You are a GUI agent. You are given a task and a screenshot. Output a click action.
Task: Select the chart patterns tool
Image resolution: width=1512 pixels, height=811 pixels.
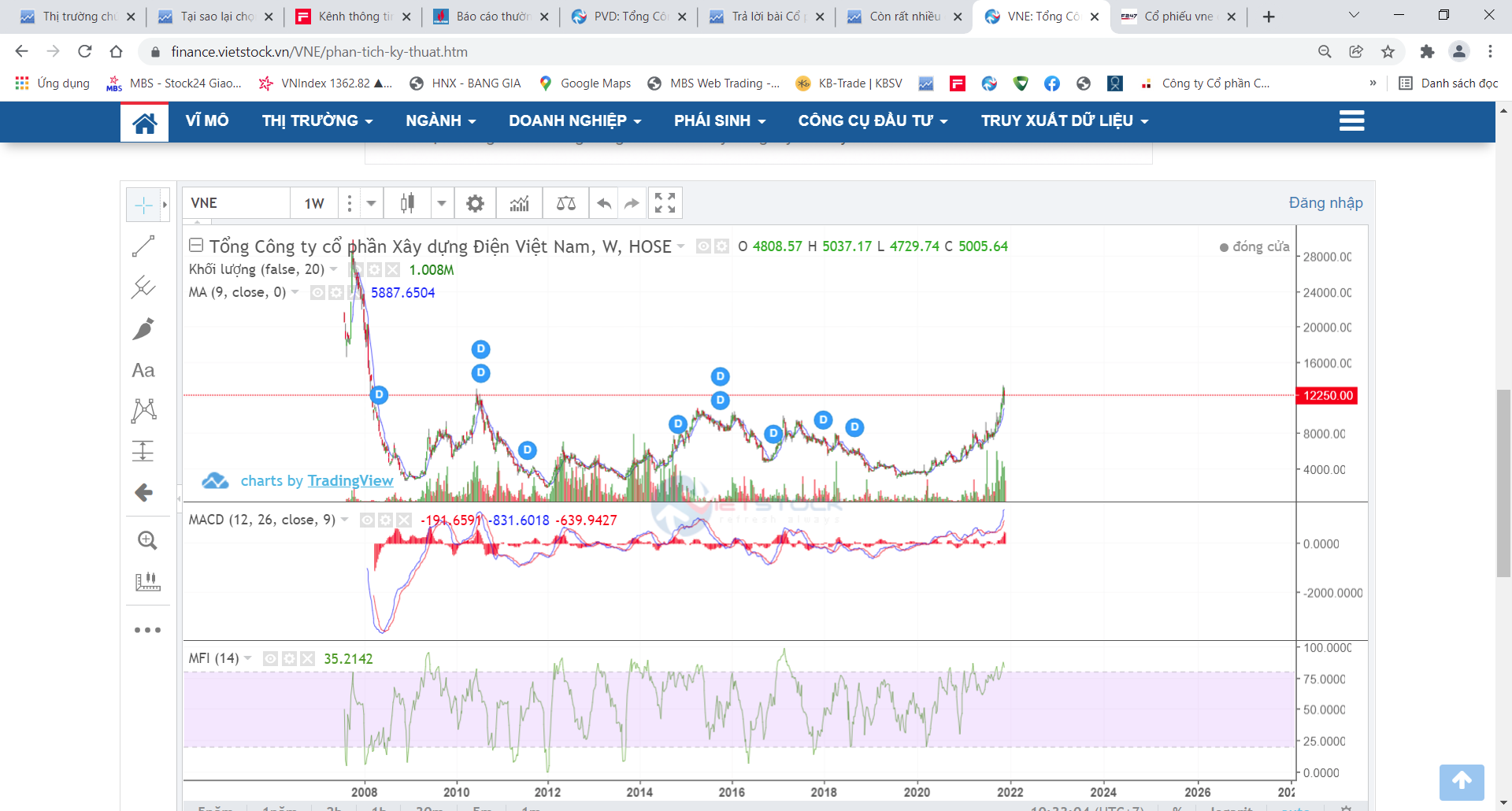click(143, 410)
